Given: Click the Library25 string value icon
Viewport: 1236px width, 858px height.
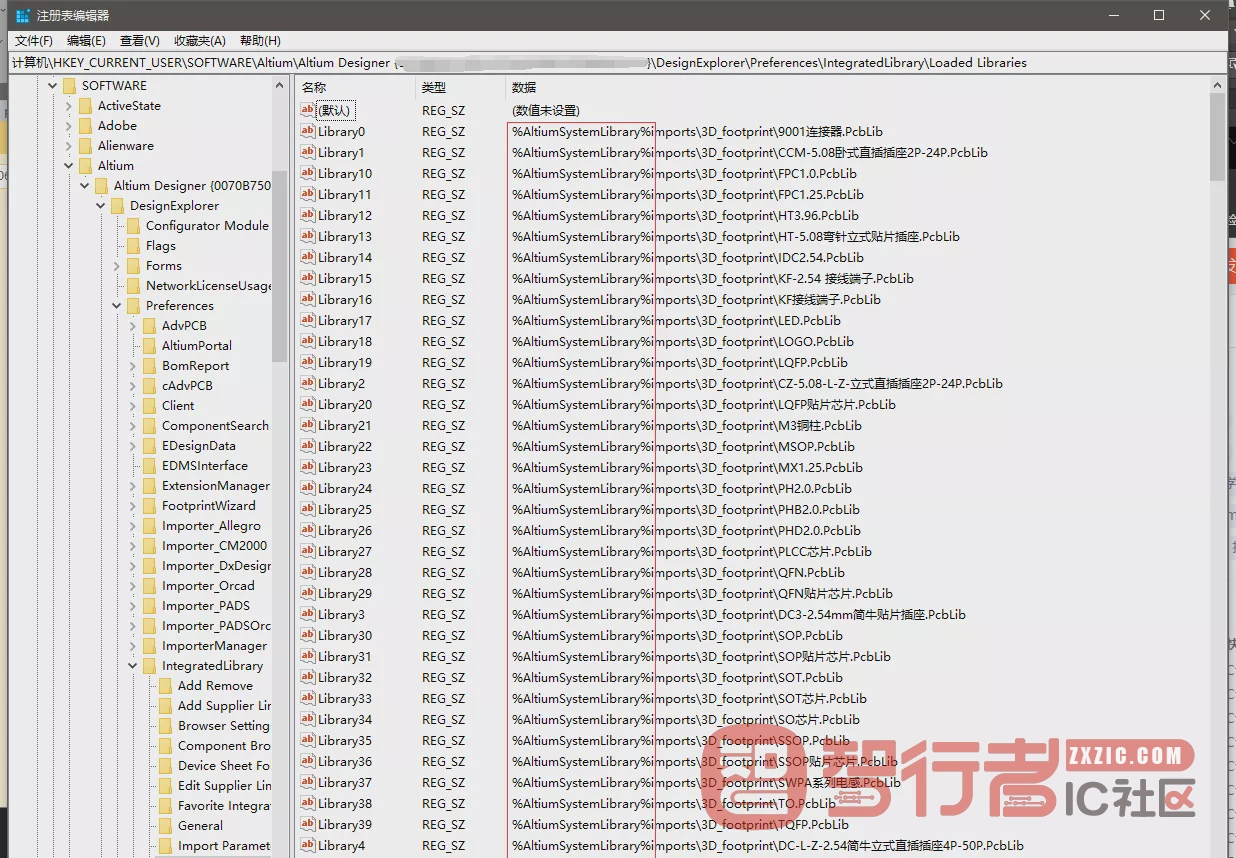Looking at the screenshot, I should [308, 509].
